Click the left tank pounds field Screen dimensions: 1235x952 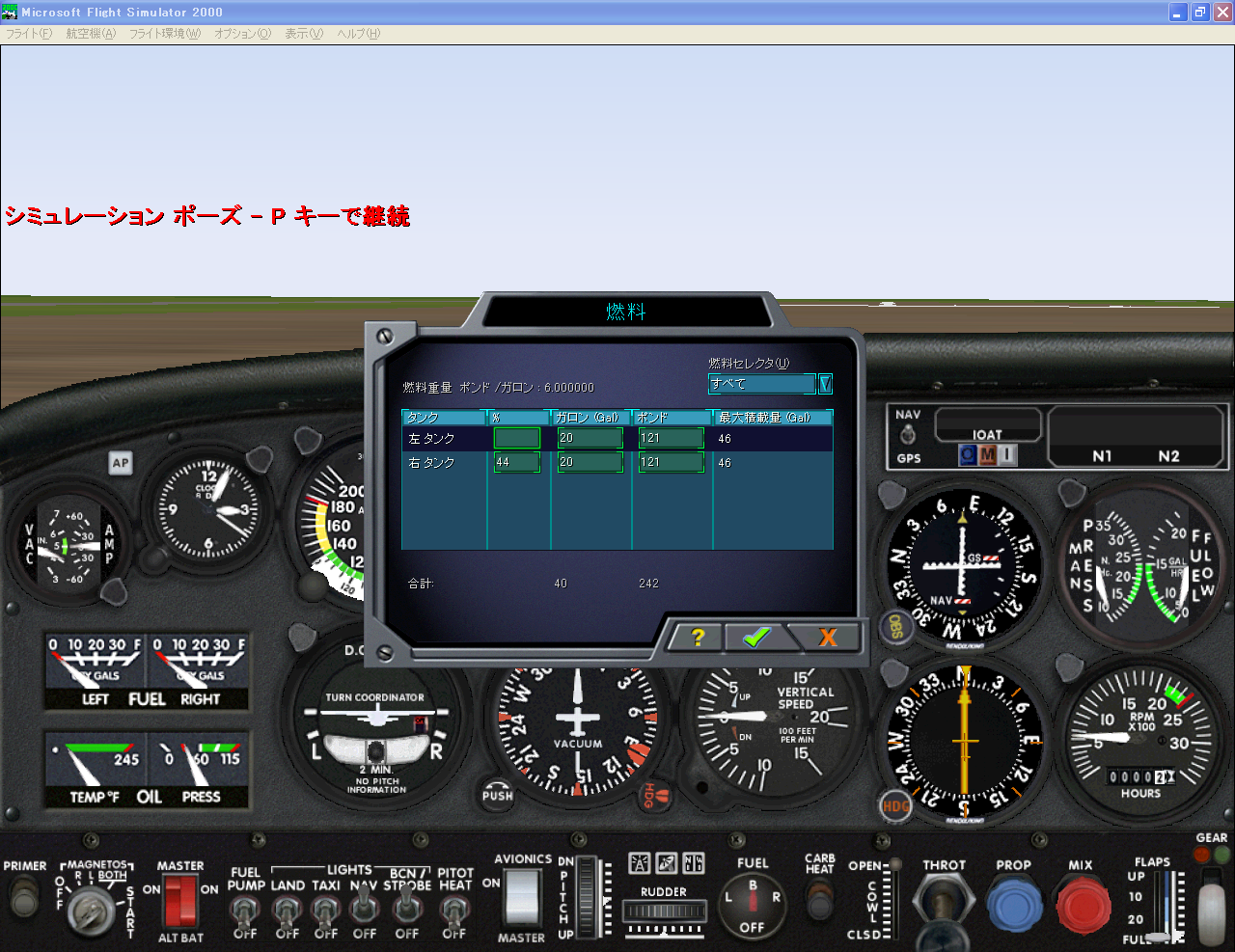tap(672, 438)
